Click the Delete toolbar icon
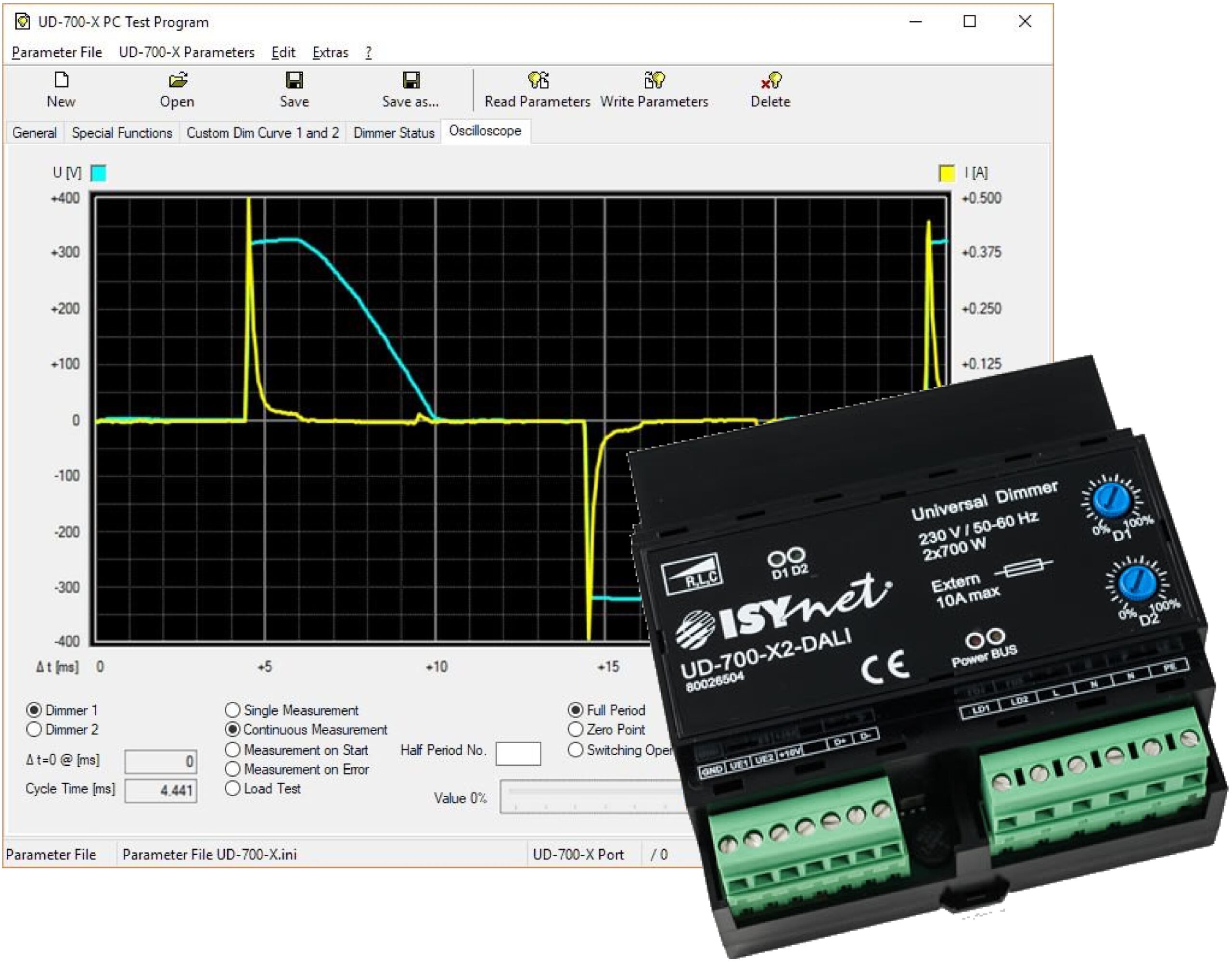This screenshot has height=965, width=1232. (771, 80)
